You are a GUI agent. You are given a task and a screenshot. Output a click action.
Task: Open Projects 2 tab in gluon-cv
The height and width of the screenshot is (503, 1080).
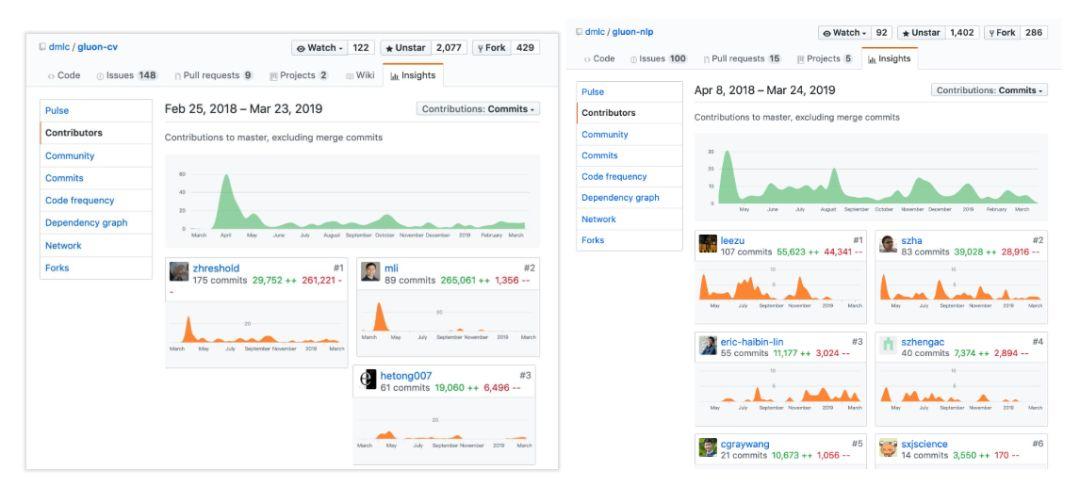tap(298, 75)
